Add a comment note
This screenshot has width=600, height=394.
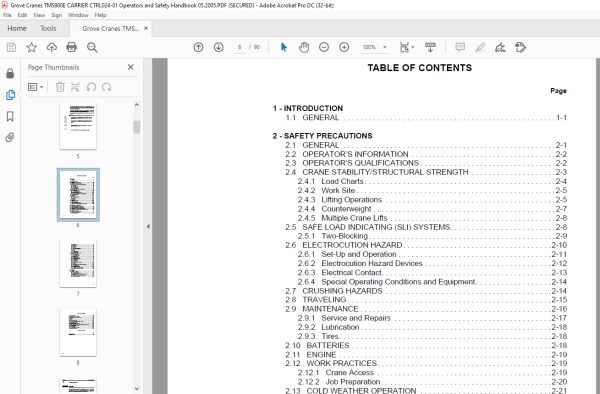click(460, 47)
